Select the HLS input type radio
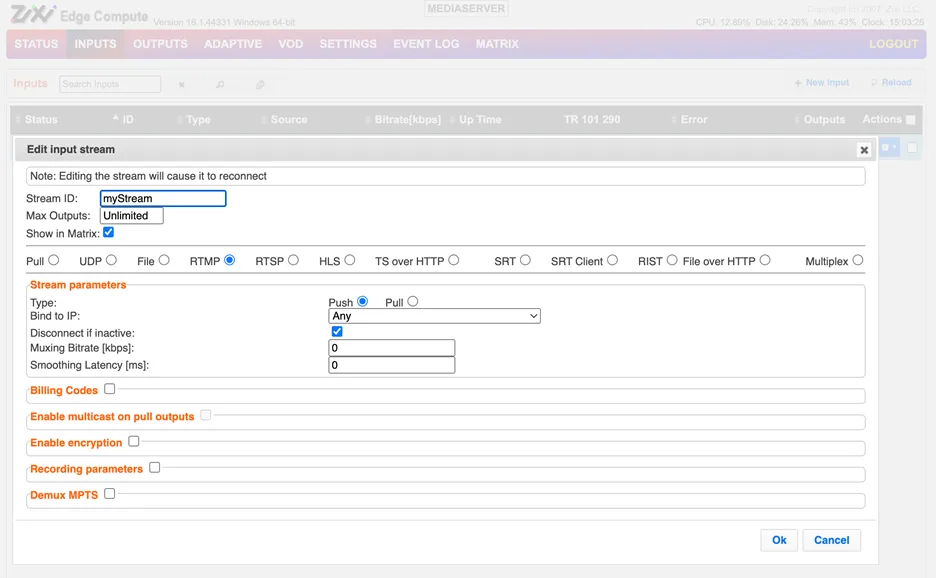The image size is (936, 578). click(350, 260)
